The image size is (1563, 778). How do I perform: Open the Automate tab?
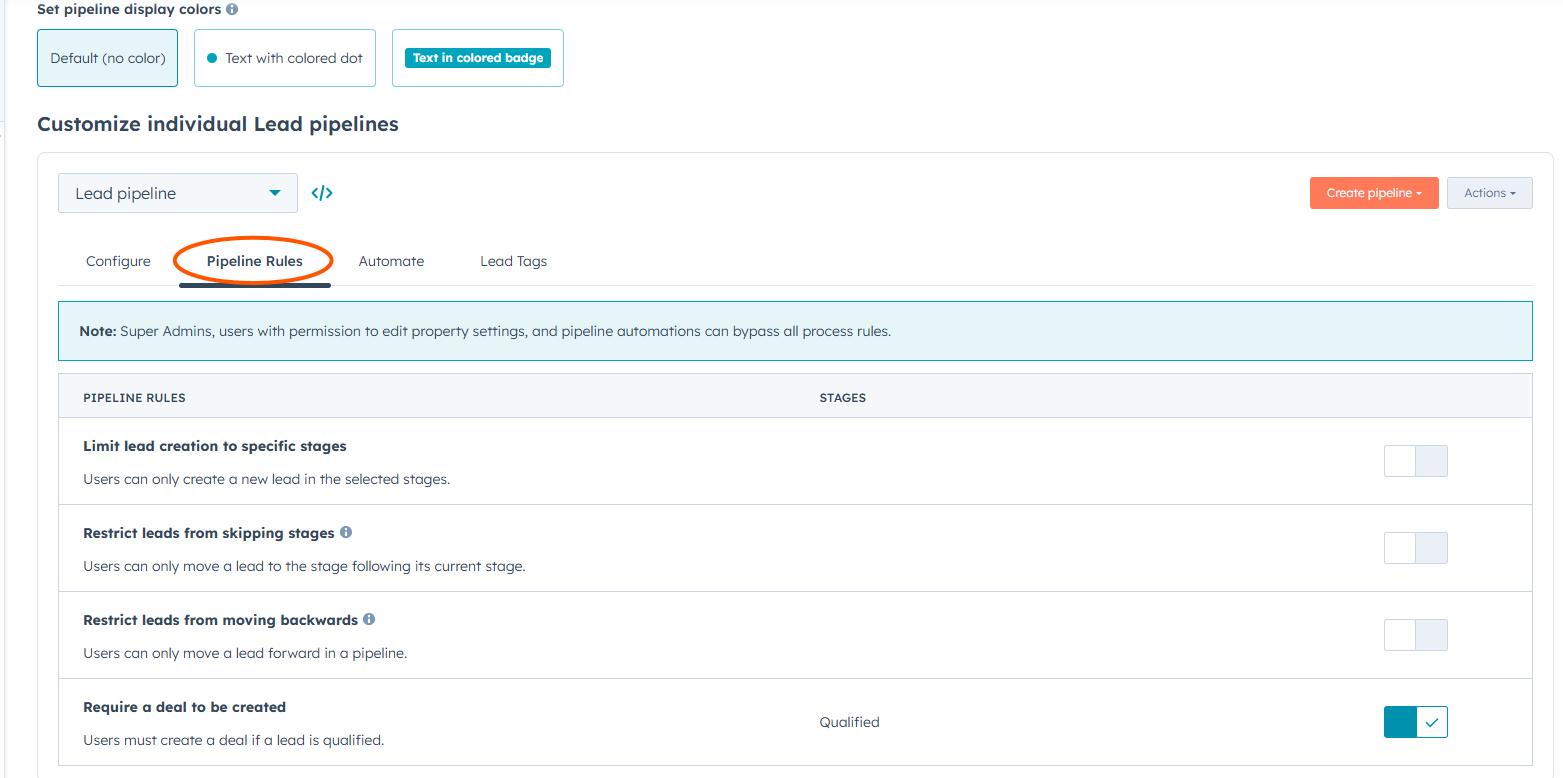point(391,261)
